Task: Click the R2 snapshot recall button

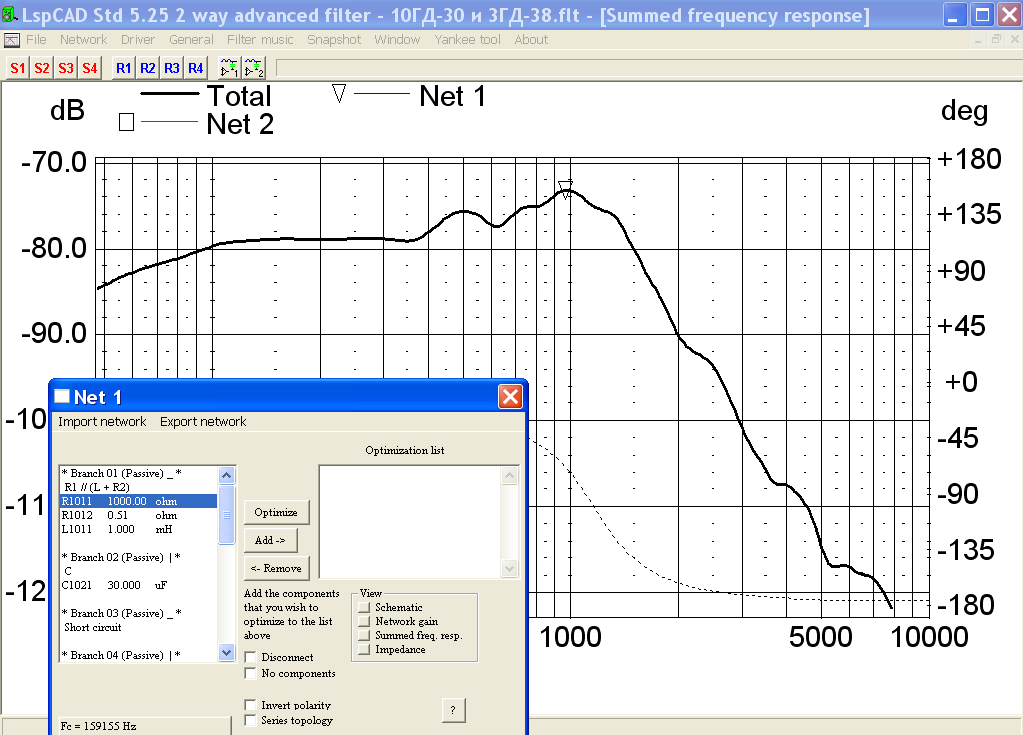Action: [x=147, y=68]
